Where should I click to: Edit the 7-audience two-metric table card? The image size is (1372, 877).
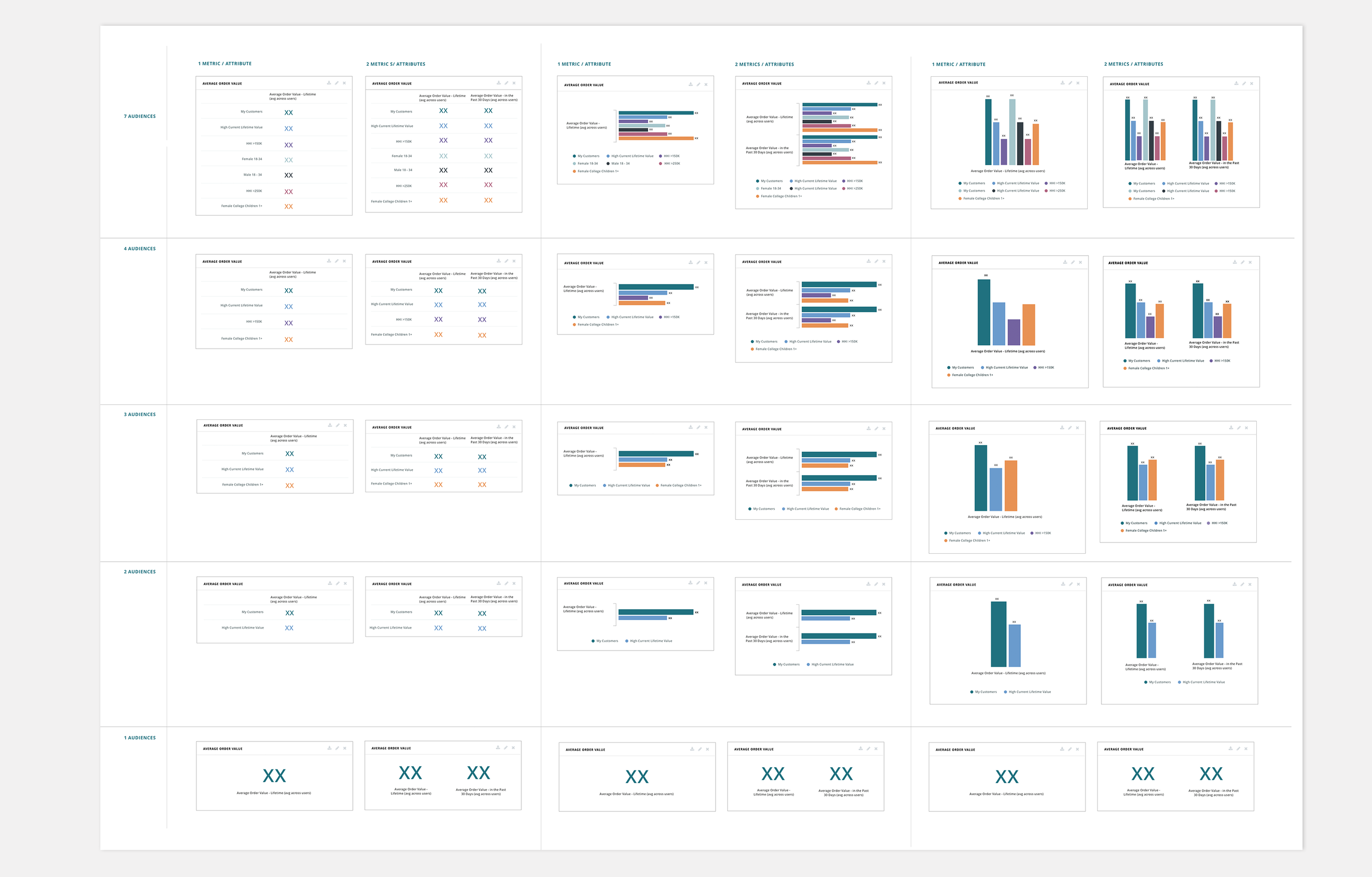(507, 83)
